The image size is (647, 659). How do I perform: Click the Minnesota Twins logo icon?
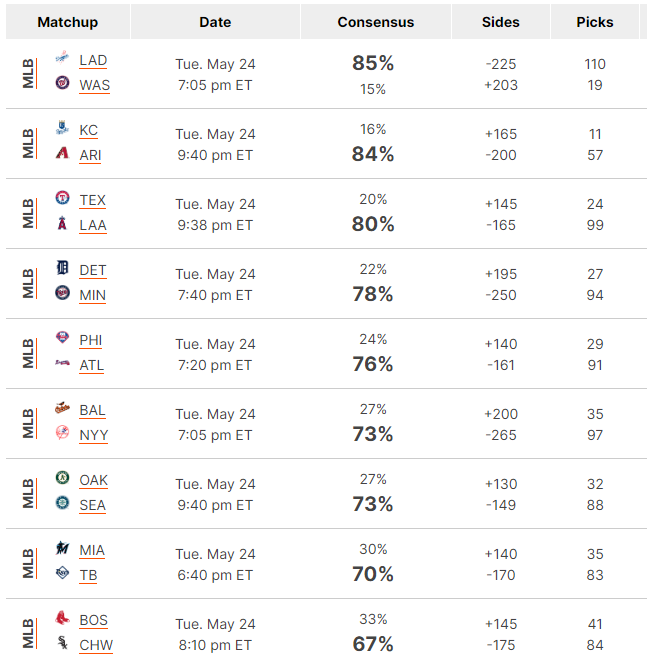click(62, 293)
